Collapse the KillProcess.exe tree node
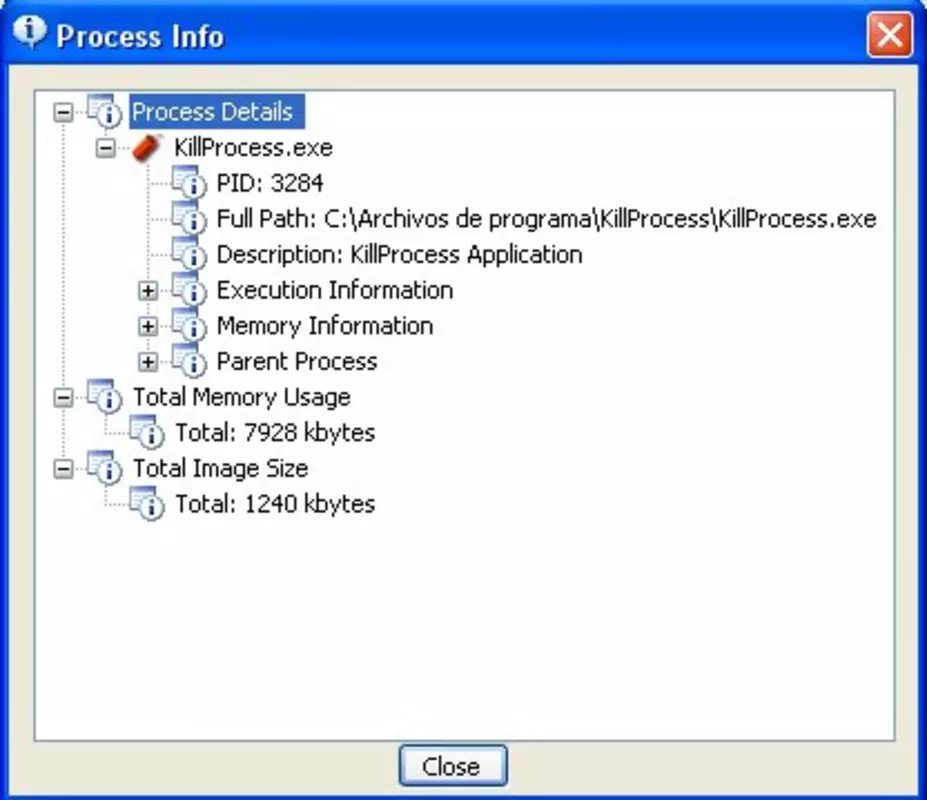Image resolution: width=927 pixels, height=800 pixels. pos(106,148)
